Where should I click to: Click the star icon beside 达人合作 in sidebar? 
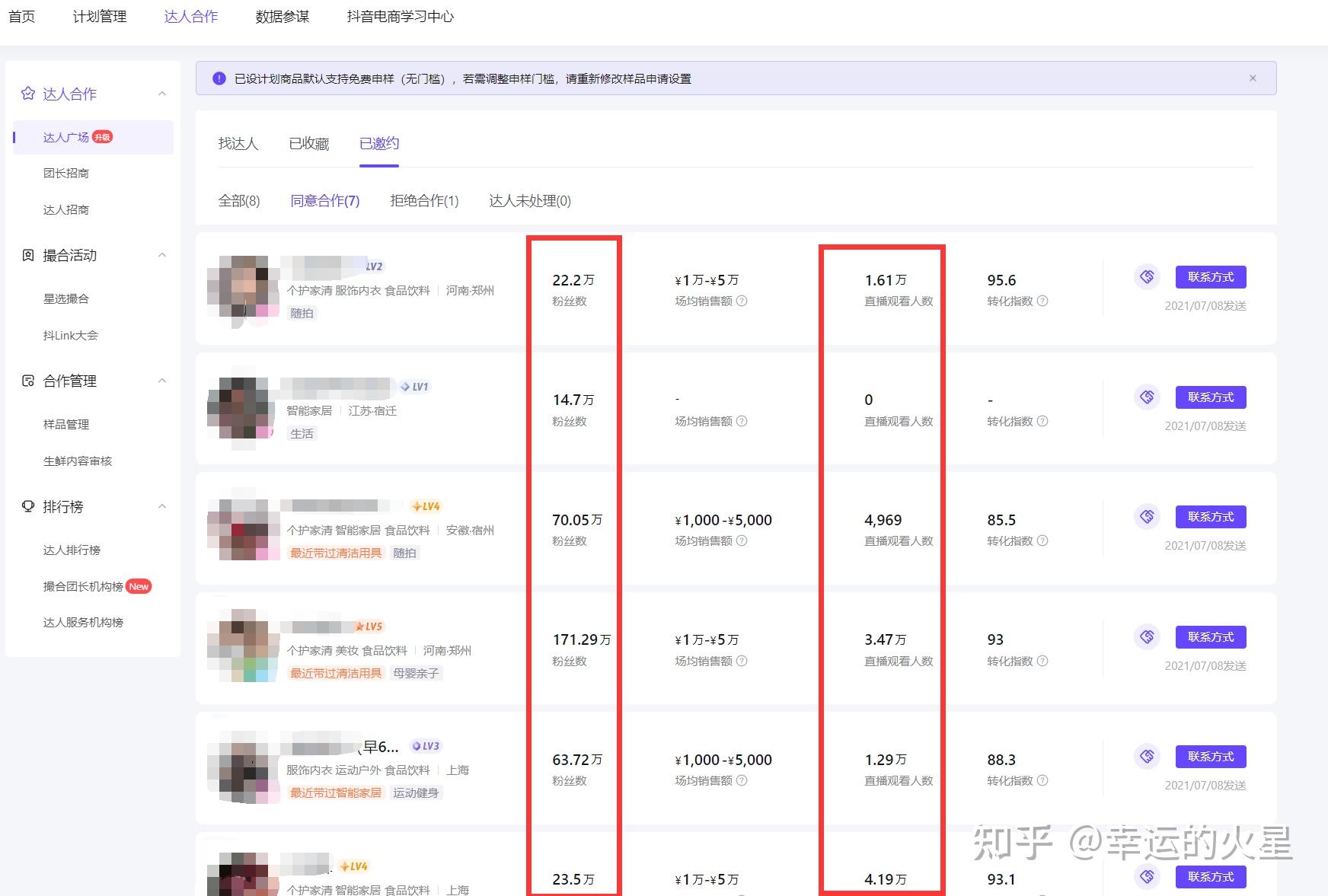pos(28,94)
